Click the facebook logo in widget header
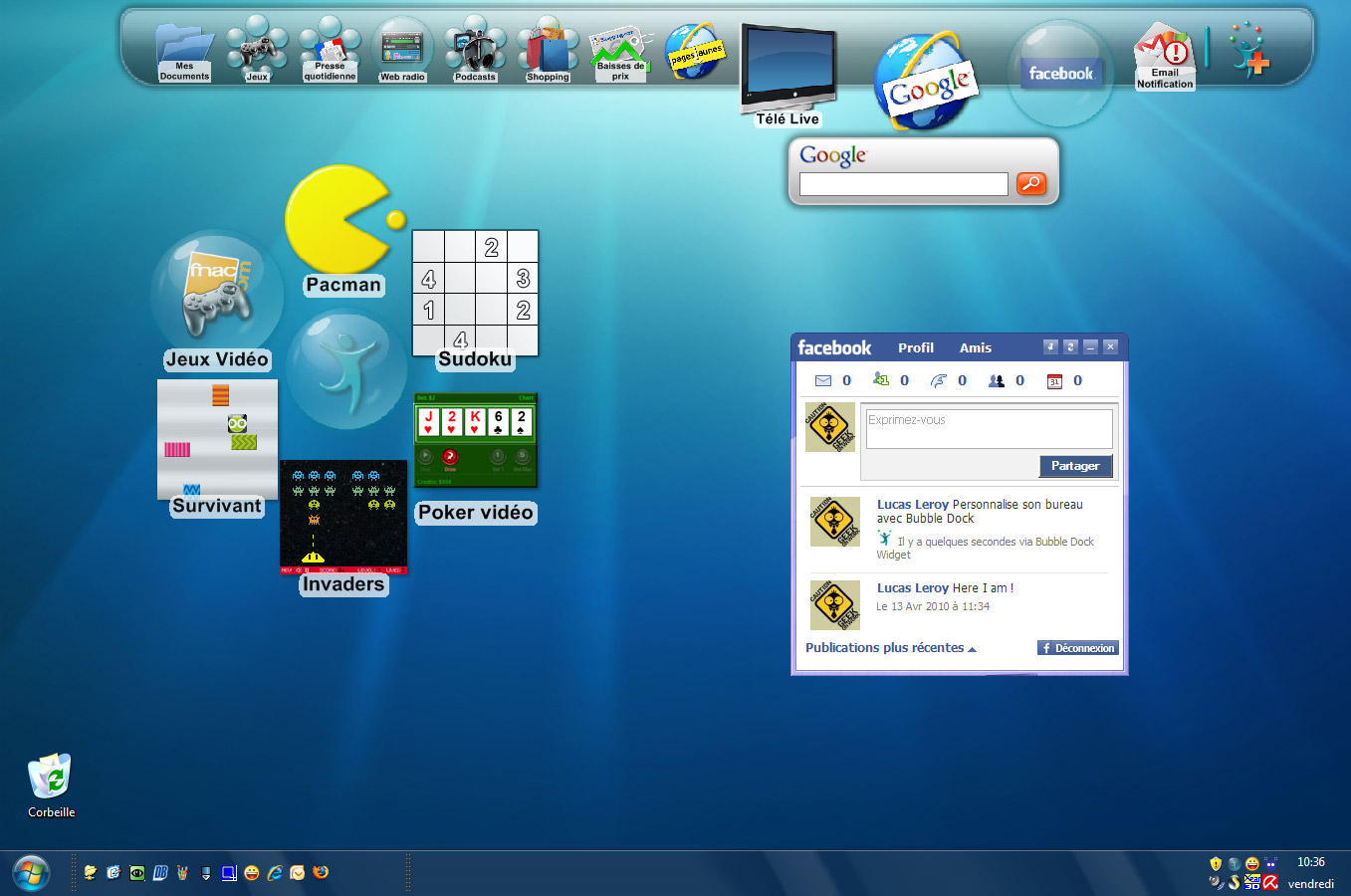1351x896 pixels. tap(834, 347)
